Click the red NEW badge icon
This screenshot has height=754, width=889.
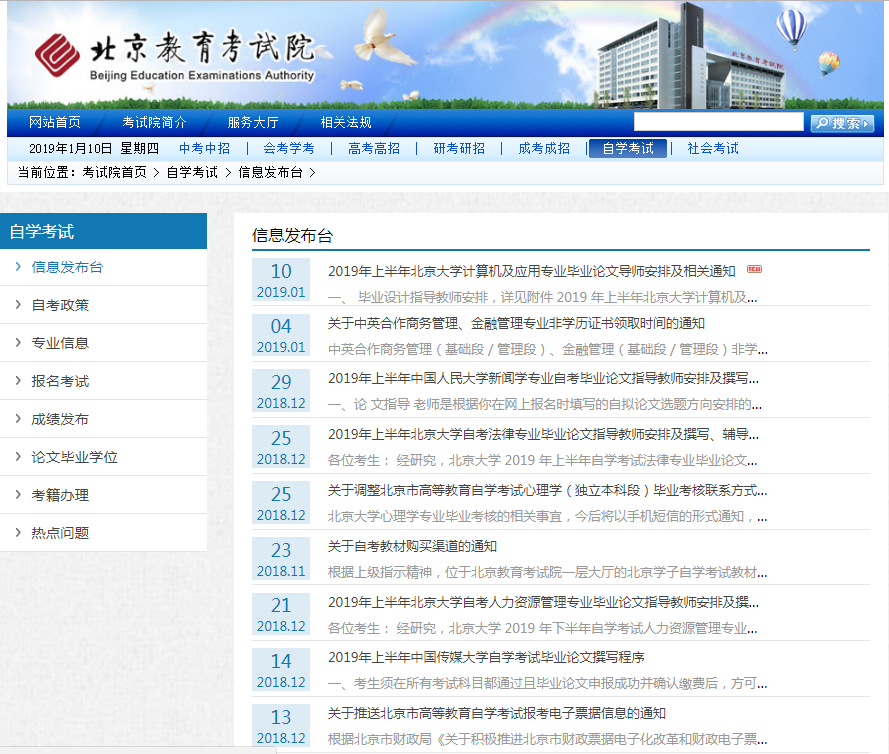click(754, 270)
